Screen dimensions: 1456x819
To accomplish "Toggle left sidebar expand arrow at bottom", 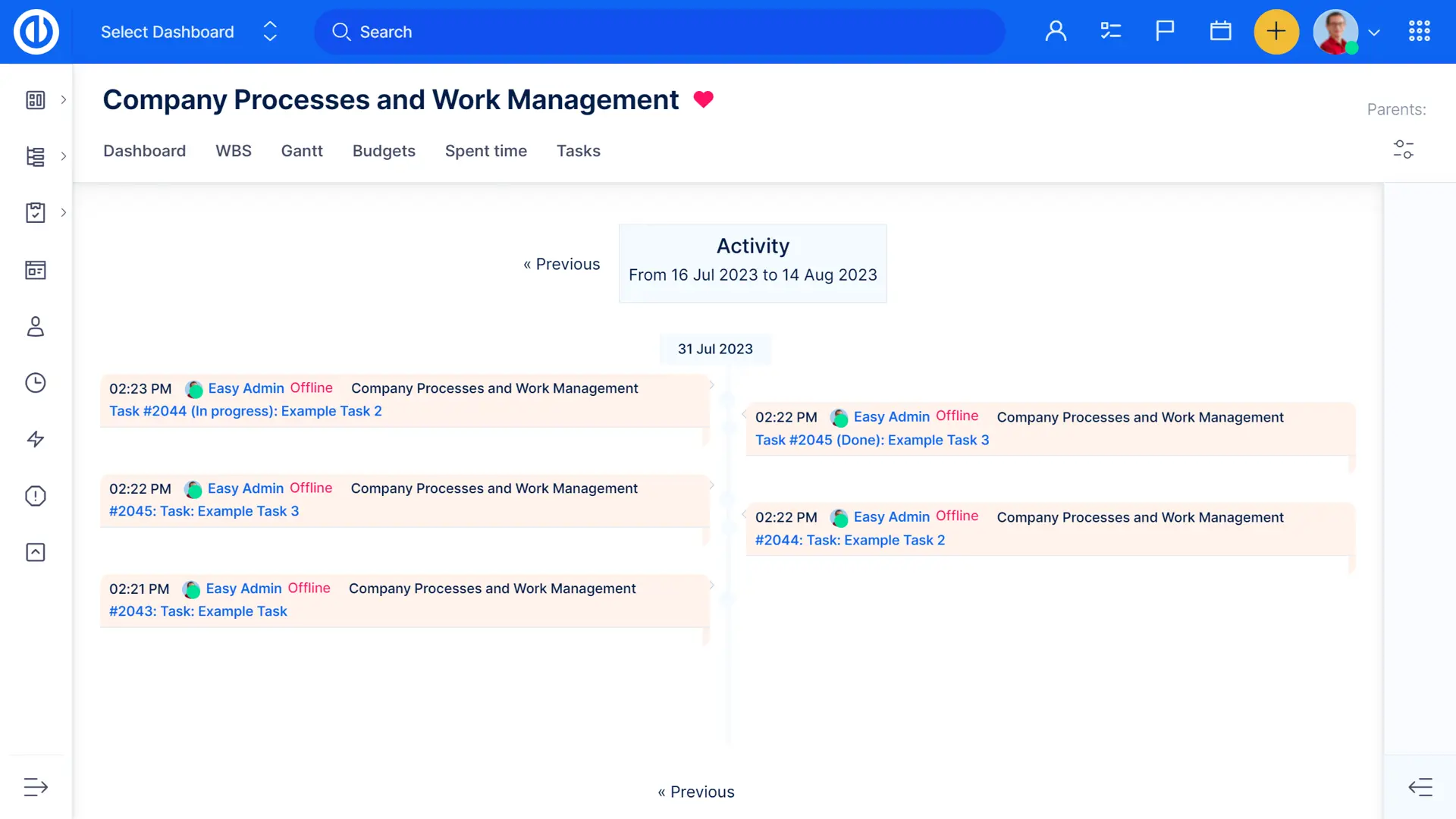I will pyautogui.click(x=36, y=787).
